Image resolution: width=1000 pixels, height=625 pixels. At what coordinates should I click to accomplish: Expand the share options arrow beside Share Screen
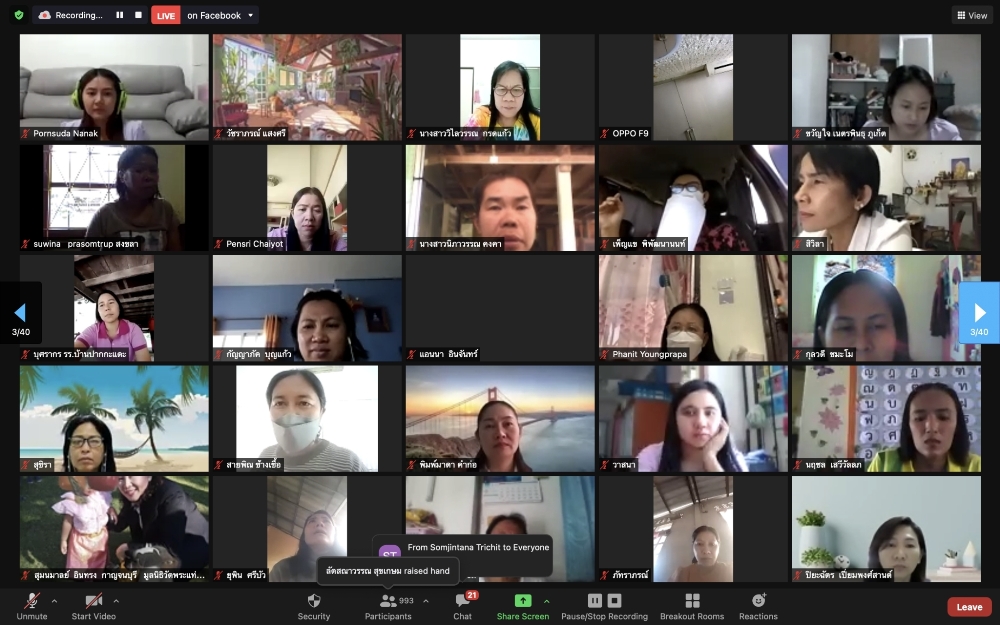pos(546,601)
